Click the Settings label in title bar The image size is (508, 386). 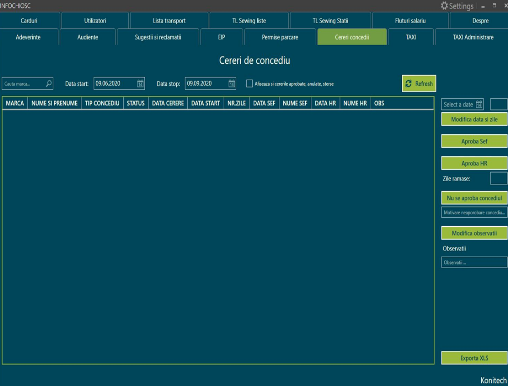[461, 6]
